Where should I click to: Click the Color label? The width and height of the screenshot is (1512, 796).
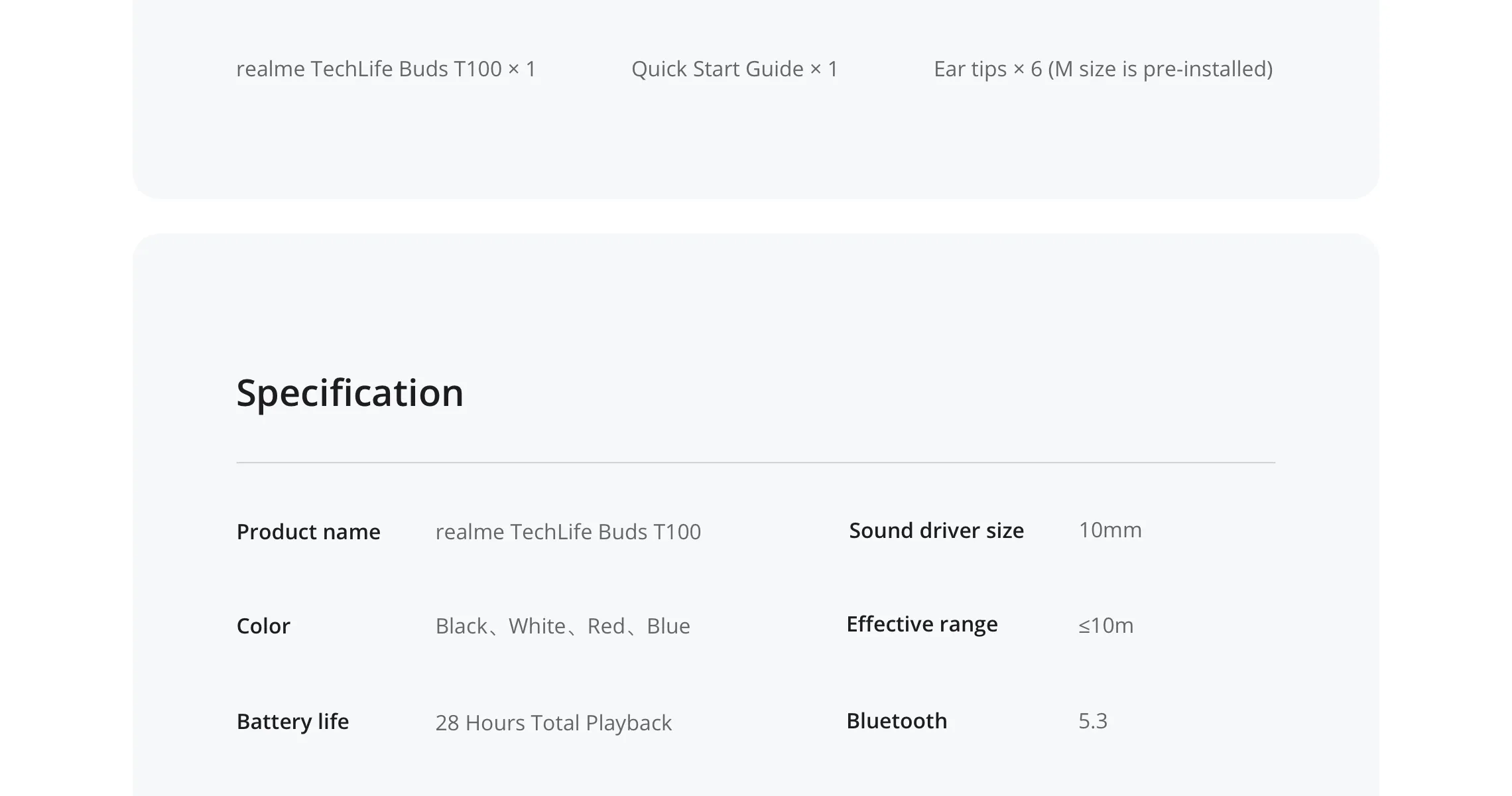pyautogui.click(x=263, y=626)
